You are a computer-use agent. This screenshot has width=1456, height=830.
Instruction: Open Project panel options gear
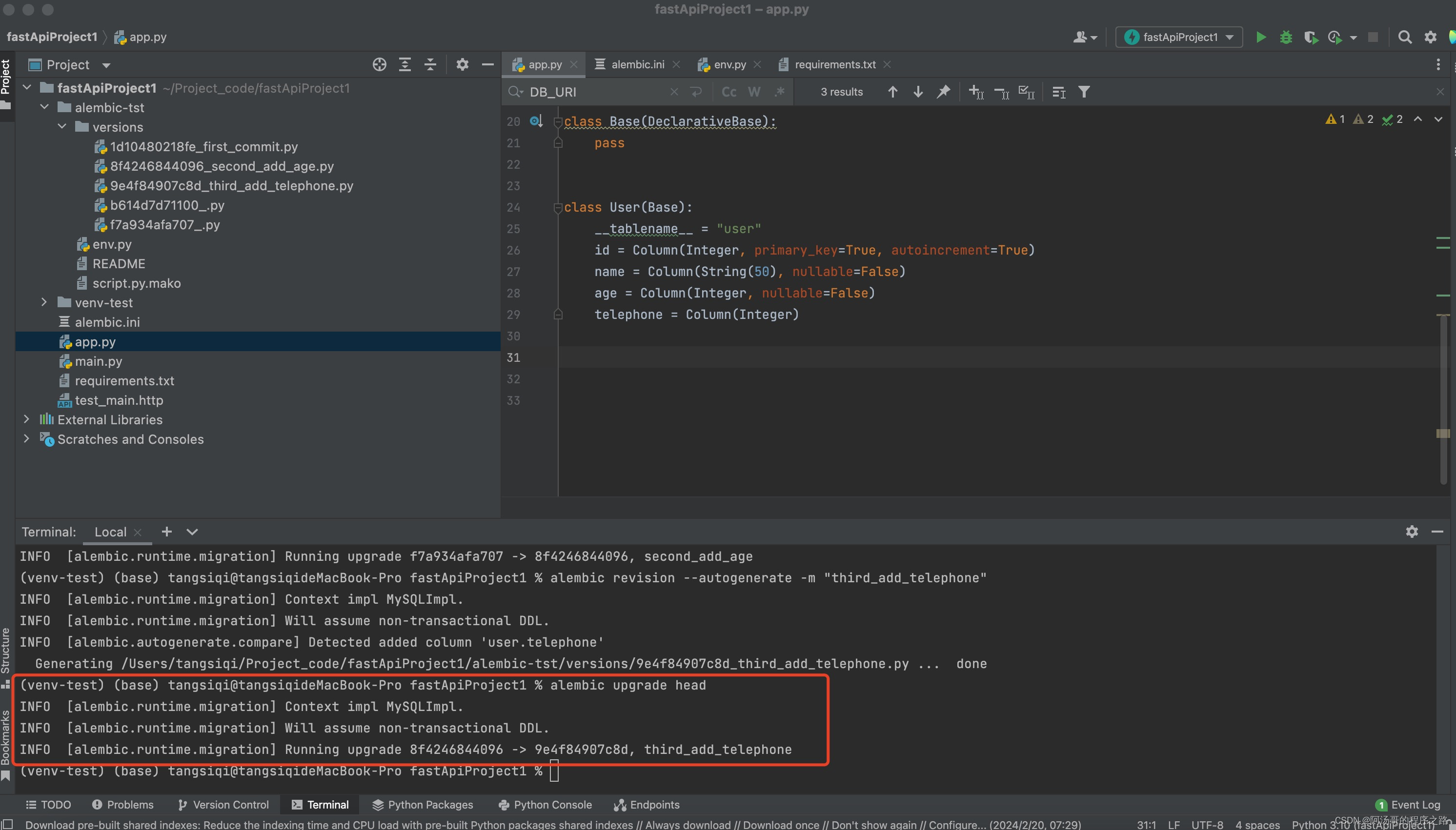[462, 64]
